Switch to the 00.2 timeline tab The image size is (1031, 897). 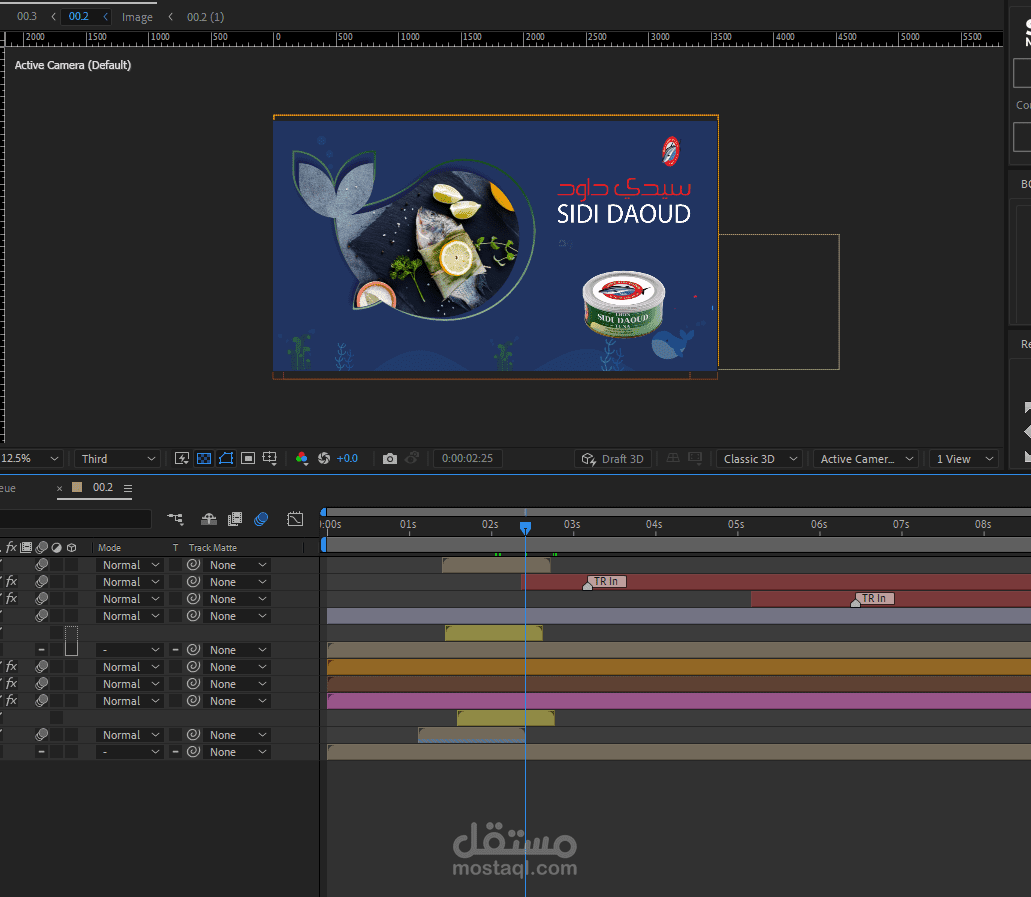[x=103, y=487]
